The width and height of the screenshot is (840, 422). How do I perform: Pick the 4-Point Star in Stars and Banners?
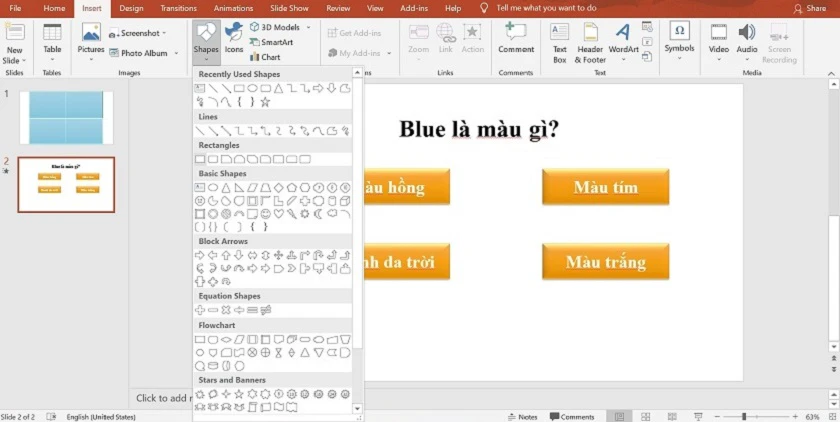[x=226, y=394]
